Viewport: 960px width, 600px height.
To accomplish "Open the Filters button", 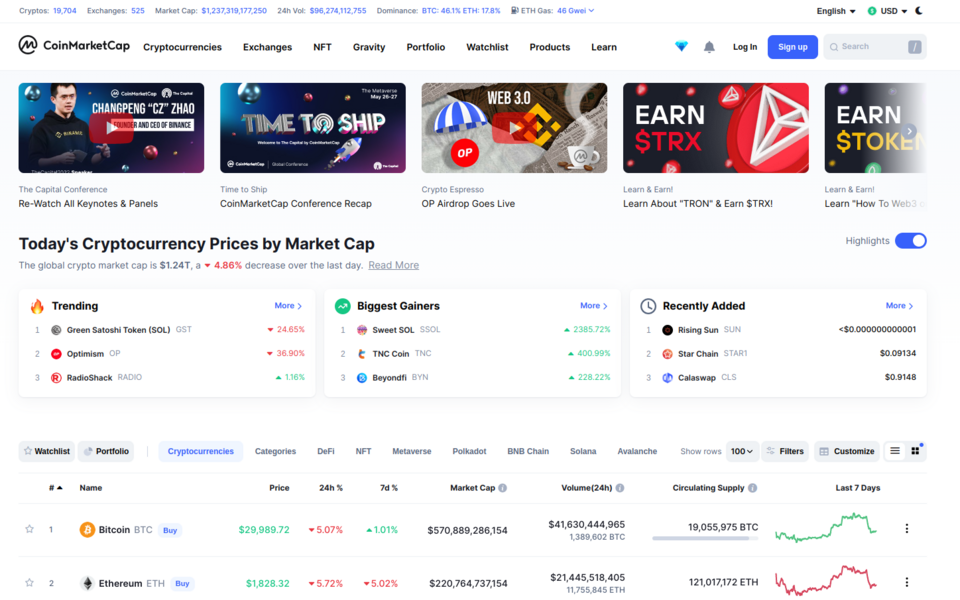I will 785,451.
